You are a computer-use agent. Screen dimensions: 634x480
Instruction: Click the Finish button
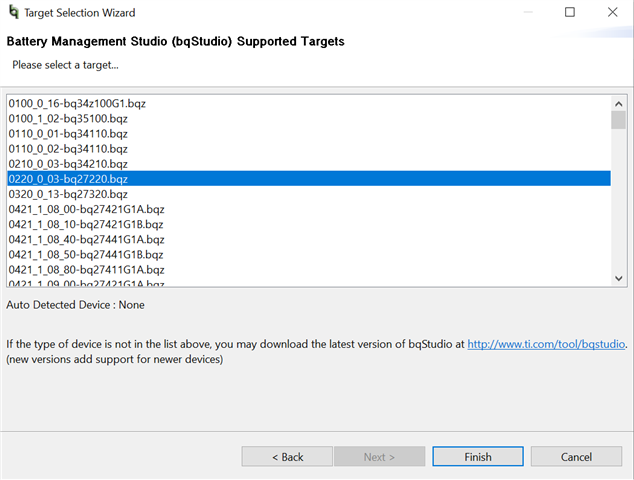[477, 457]
